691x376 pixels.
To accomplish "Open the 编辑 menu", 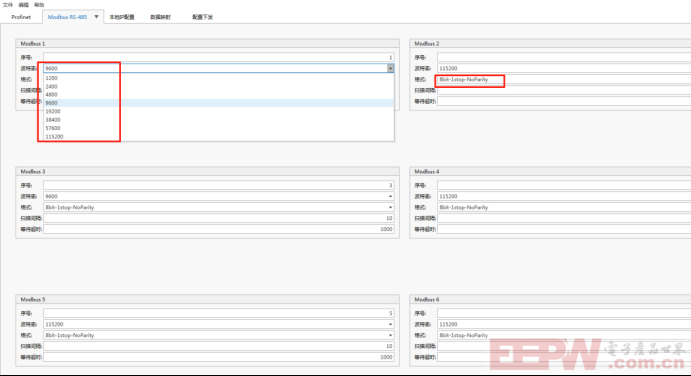I will [x=23, y=4].
